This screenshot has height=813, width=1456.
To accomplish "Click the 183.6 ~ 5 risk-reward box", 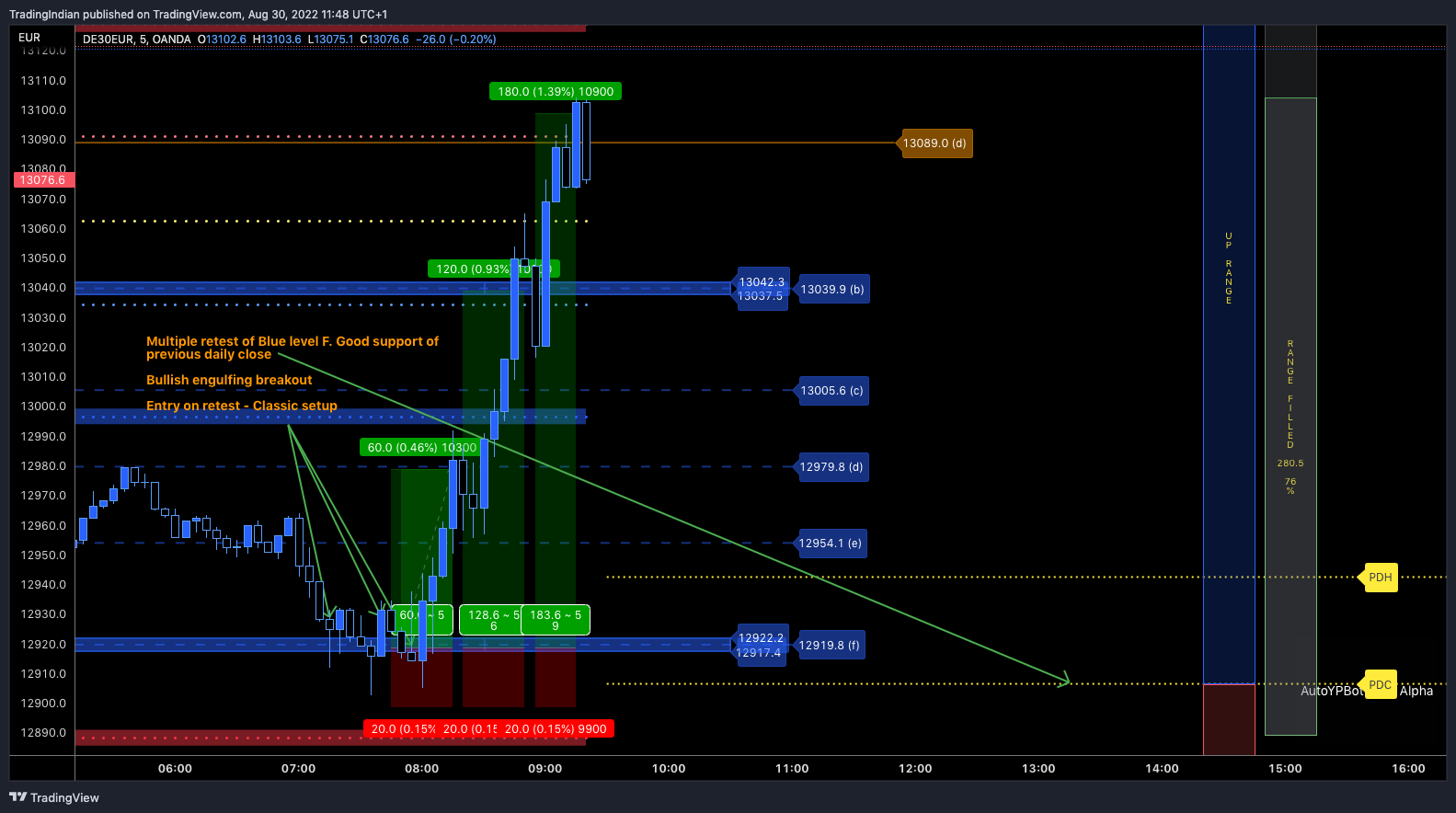I will click(x=556, y=620).
